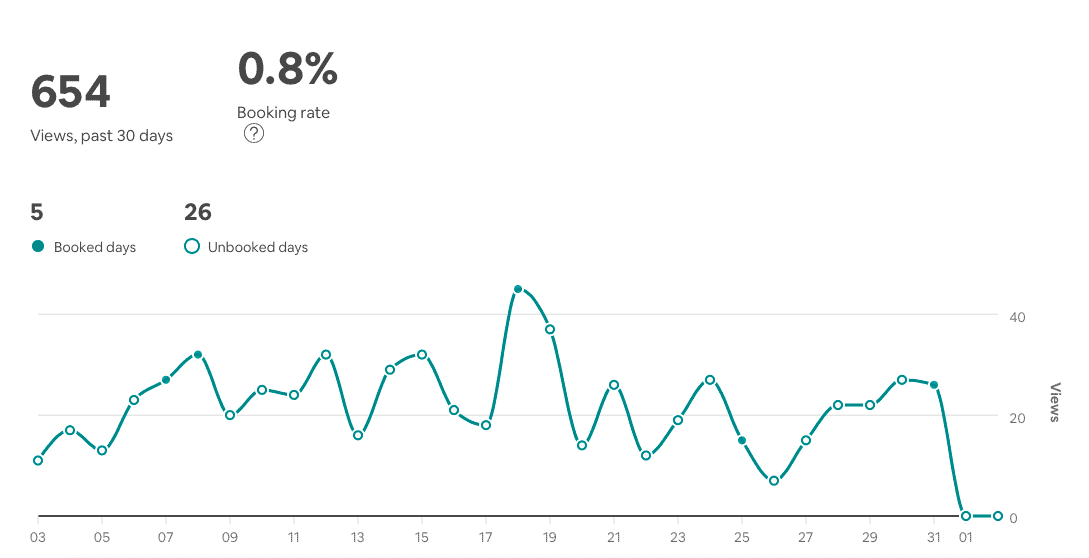Click the peak data point on day 18
Screen dimensions: 1089x558
[x=518, y=289]
